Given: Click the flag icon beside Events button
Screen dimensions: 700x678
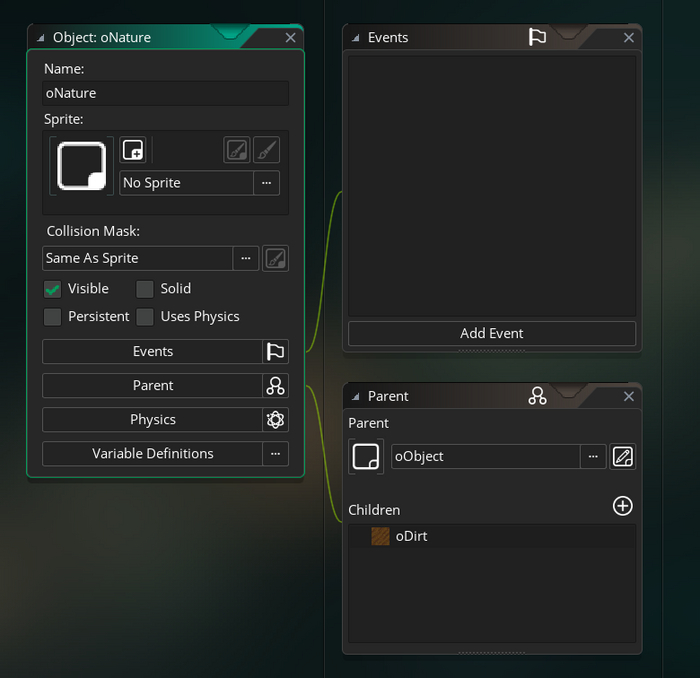Looking at the screenshot, I should pos(275,351).
